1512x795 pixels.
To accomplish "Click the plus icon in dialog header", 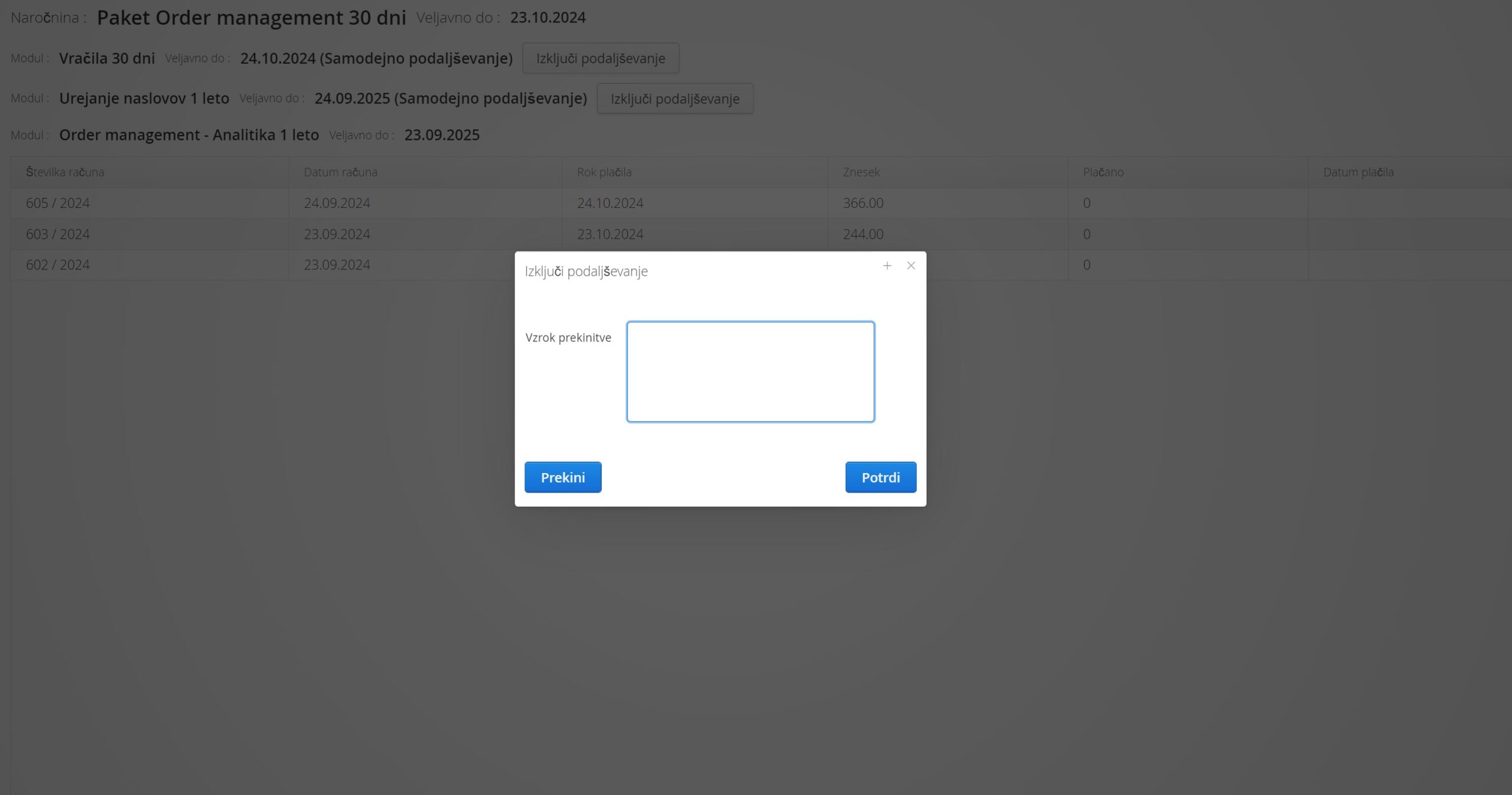I will [887, 266].
